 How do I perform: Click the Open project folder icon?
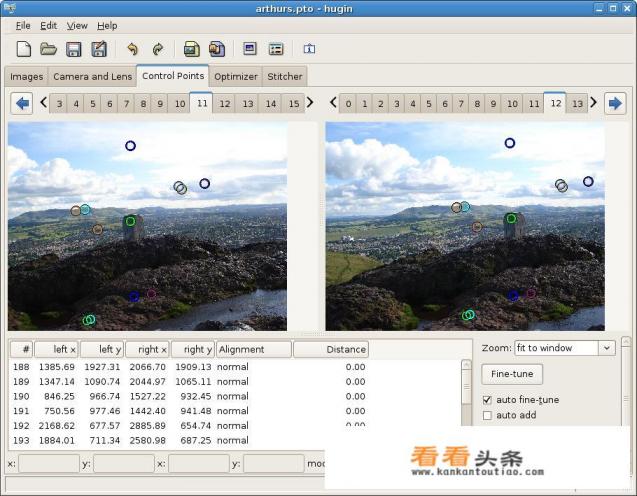48,49
